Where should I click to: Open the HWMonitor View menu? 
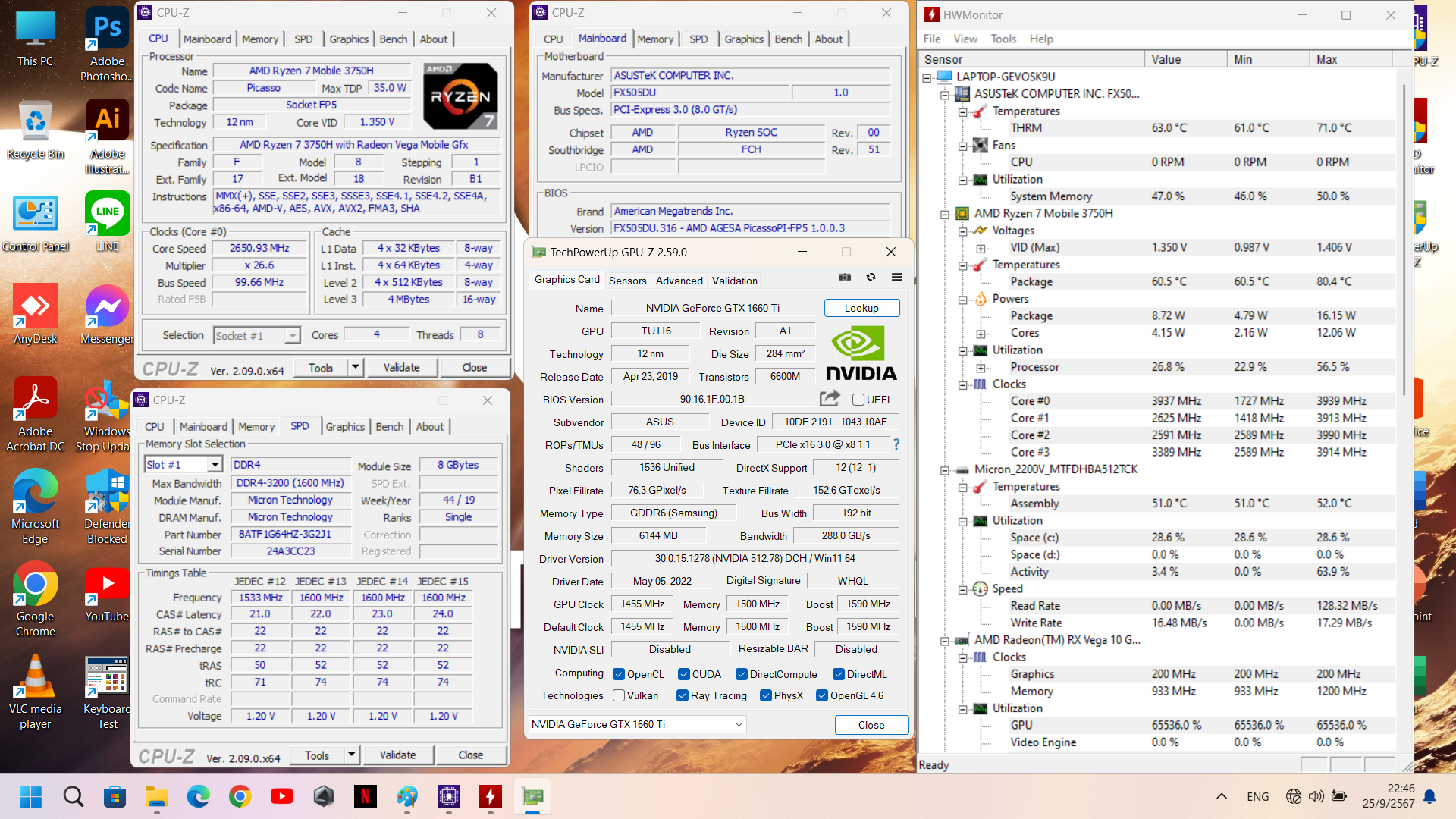(x=965, y=39)
